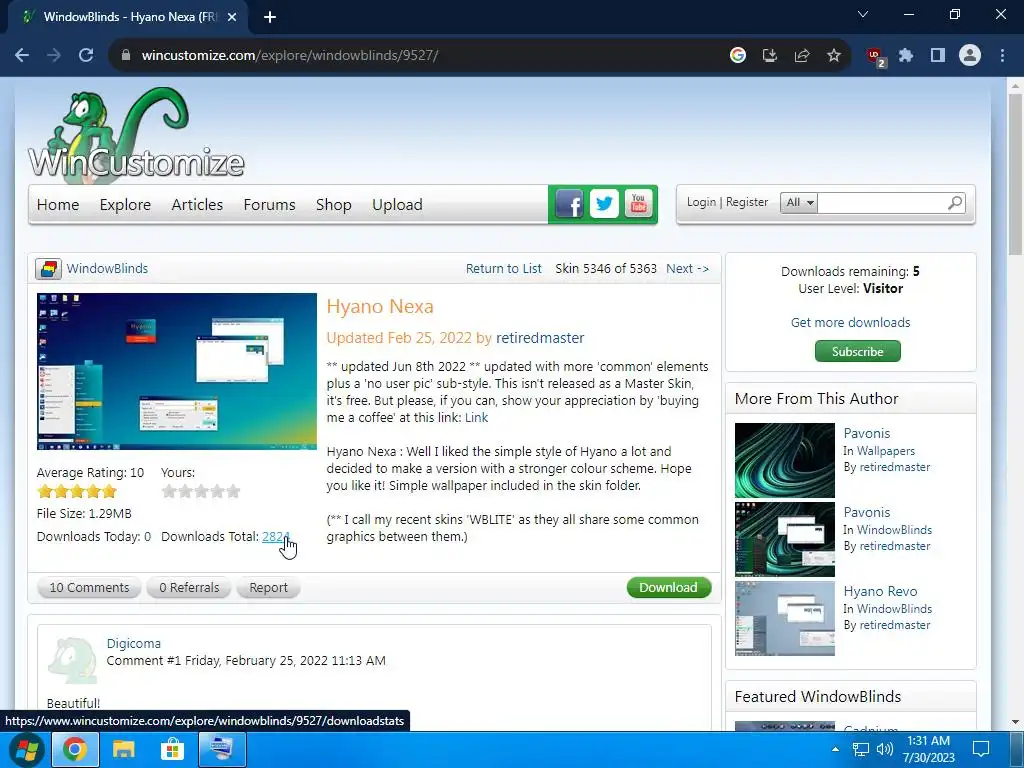1024x768 pixels.
Task: Open the 0 Referrals button
Action: (189, 587)
